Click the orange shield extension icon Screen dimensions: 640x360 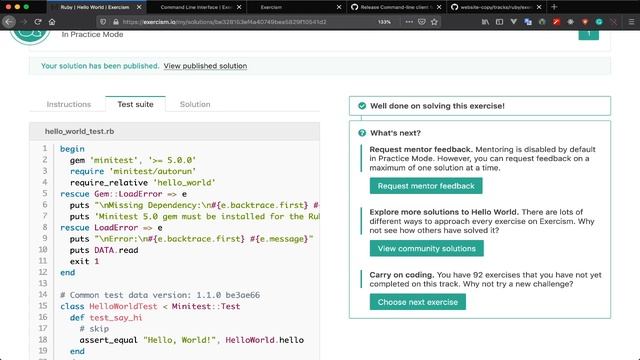coord(585,22)
